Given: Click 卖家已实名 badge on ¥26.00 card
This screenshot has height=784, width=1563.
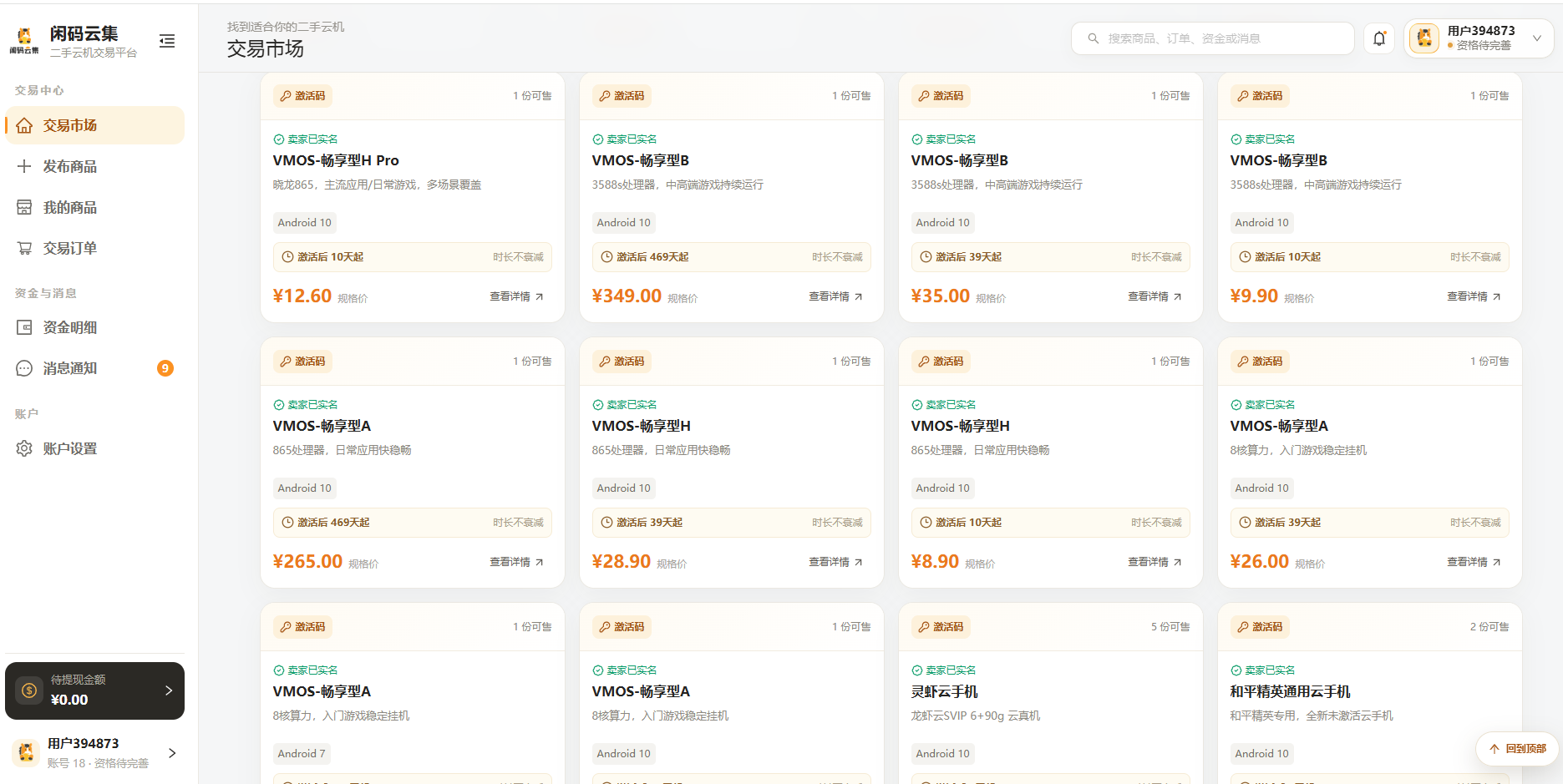Looking at the screenshot, I should (1262, 405).
